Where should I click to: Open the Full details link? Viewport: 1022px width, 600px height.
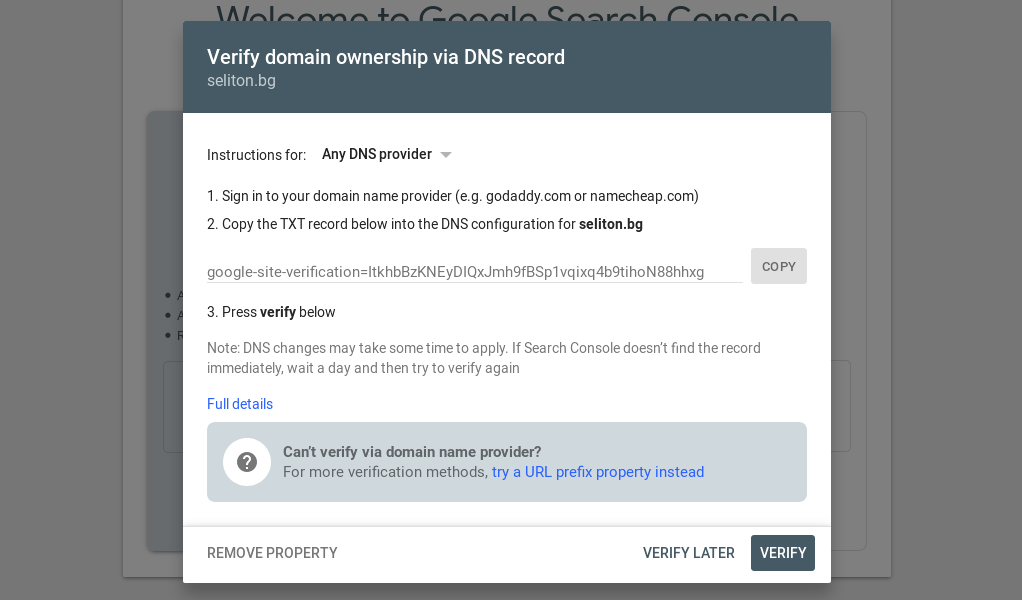[240, 404]
